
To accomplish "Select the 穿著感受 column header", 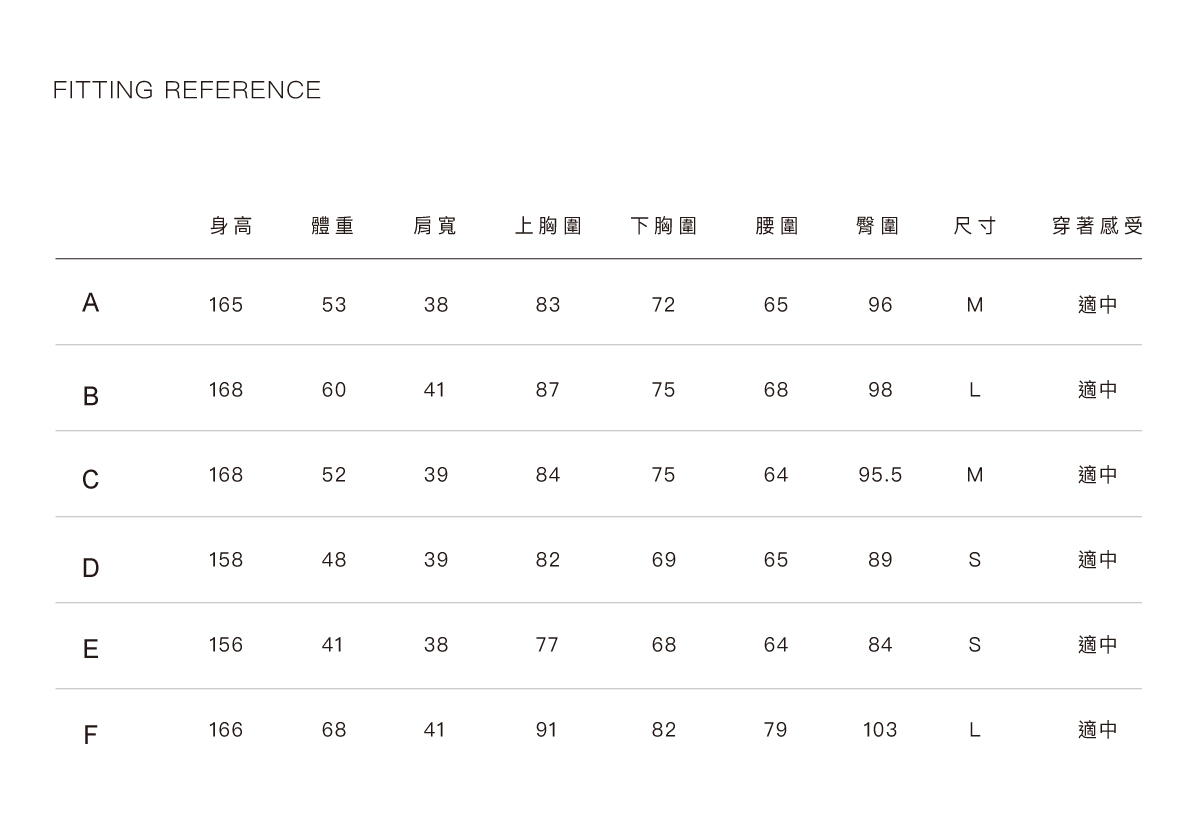I will pos(1097,226).
